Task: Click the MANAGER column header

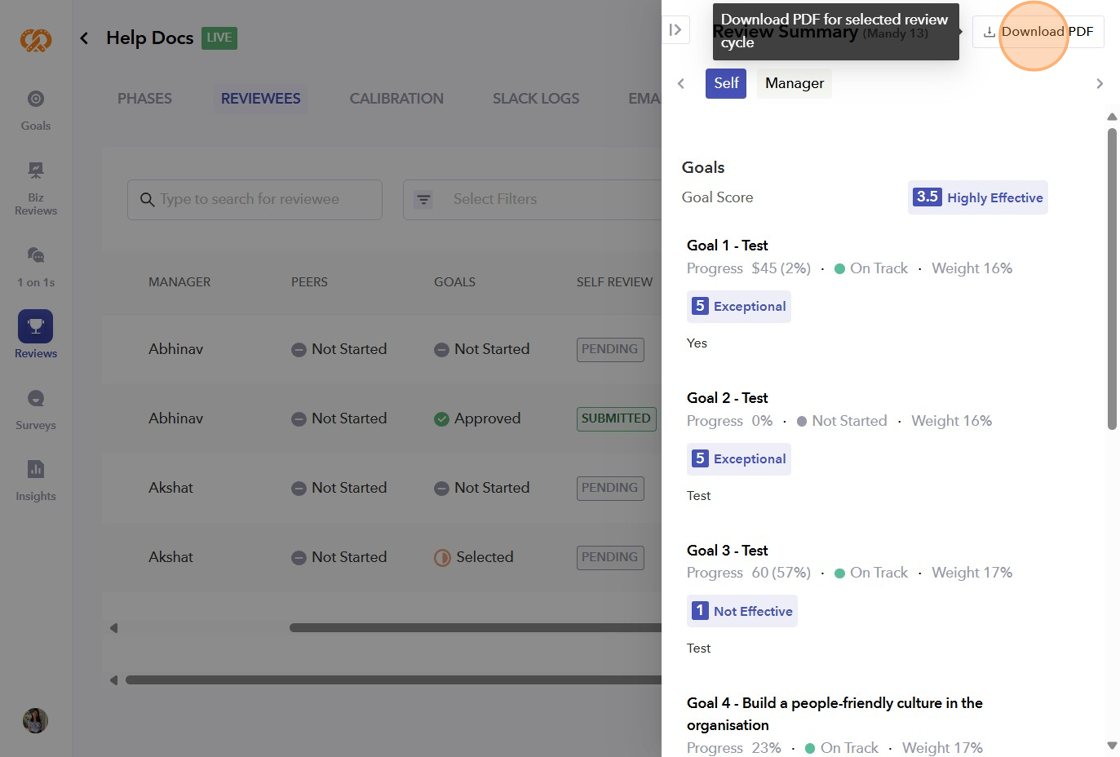Action: pos(179,282)
